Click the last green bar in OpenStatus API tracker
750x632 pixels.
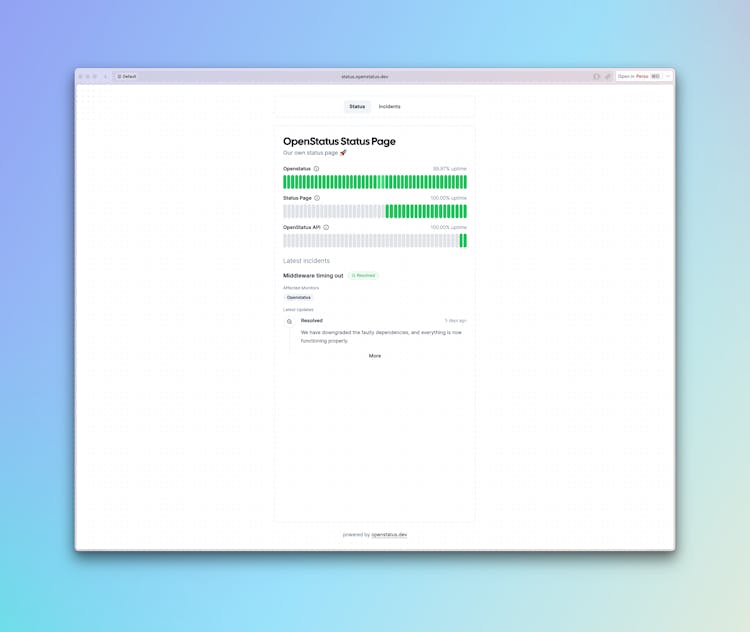pos(464,241)
